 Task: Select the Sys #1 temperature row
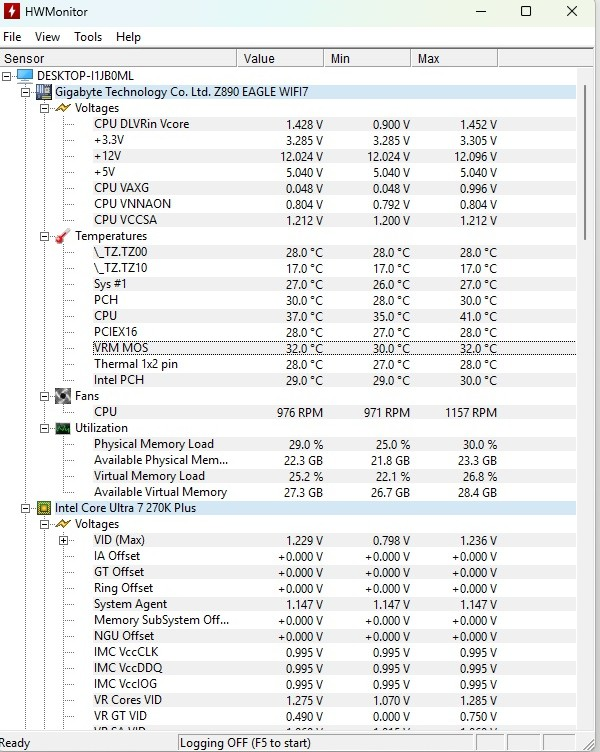[334, 284]
